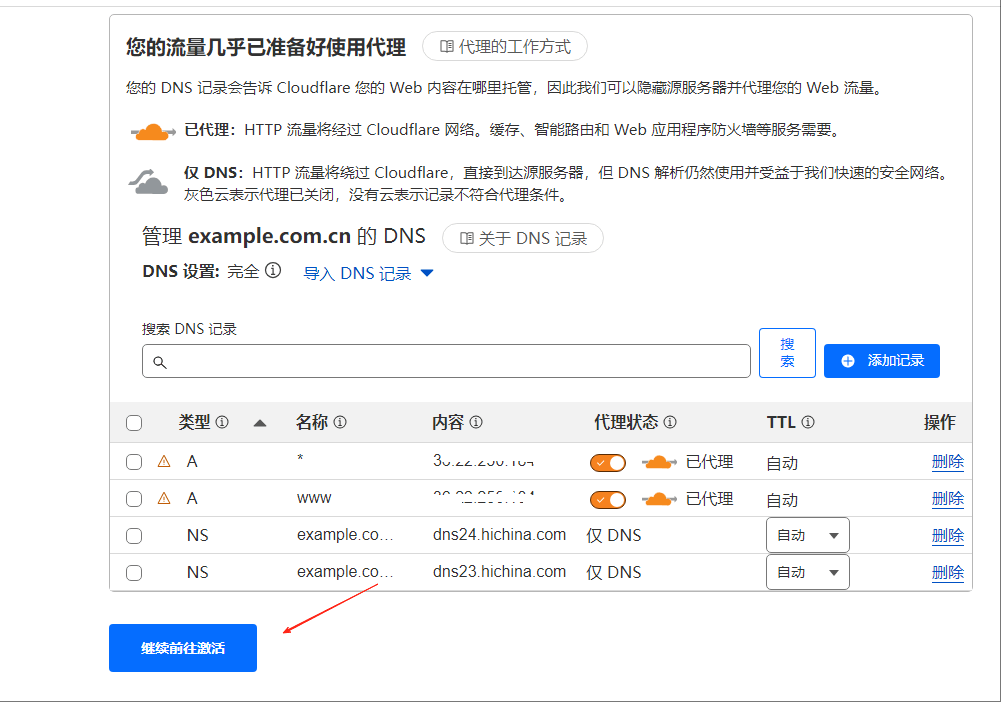Check the select-all records checkbox
The image size is (1001, 702).
click(134, 423)
